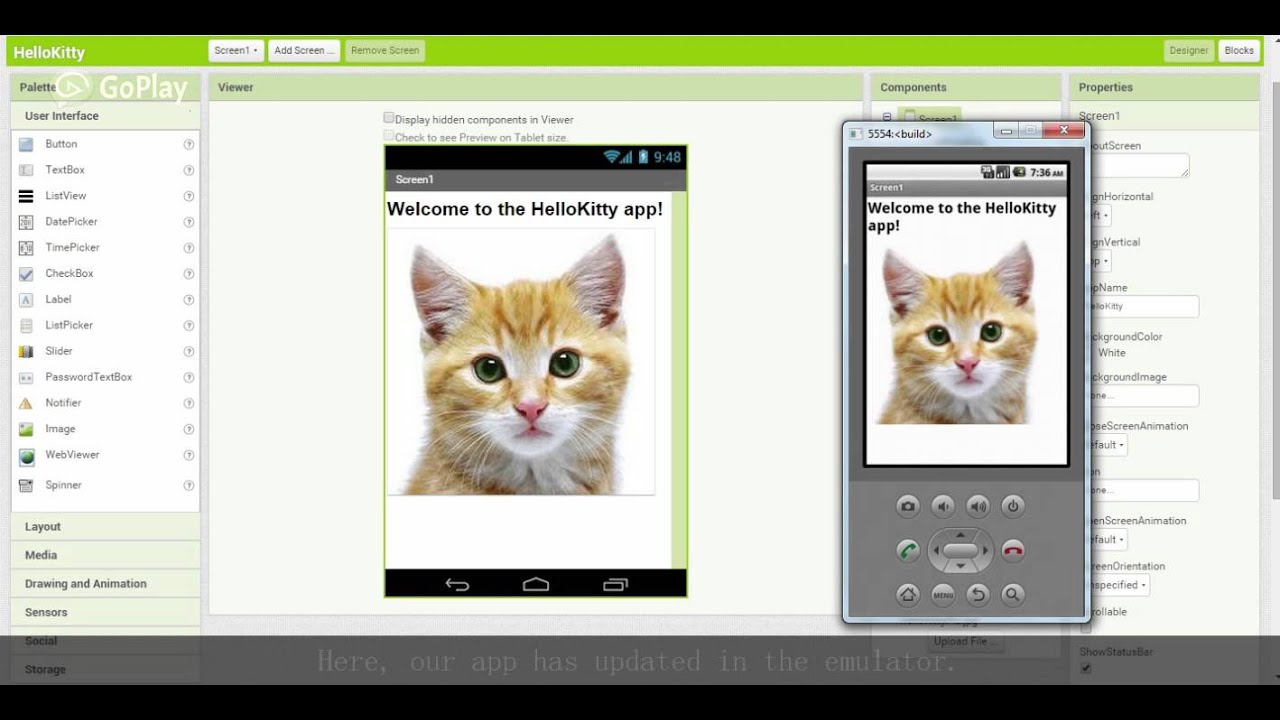Tap the red end-call button on emulator
This screenshot has width=1280, height=720.
point(1013,550)
